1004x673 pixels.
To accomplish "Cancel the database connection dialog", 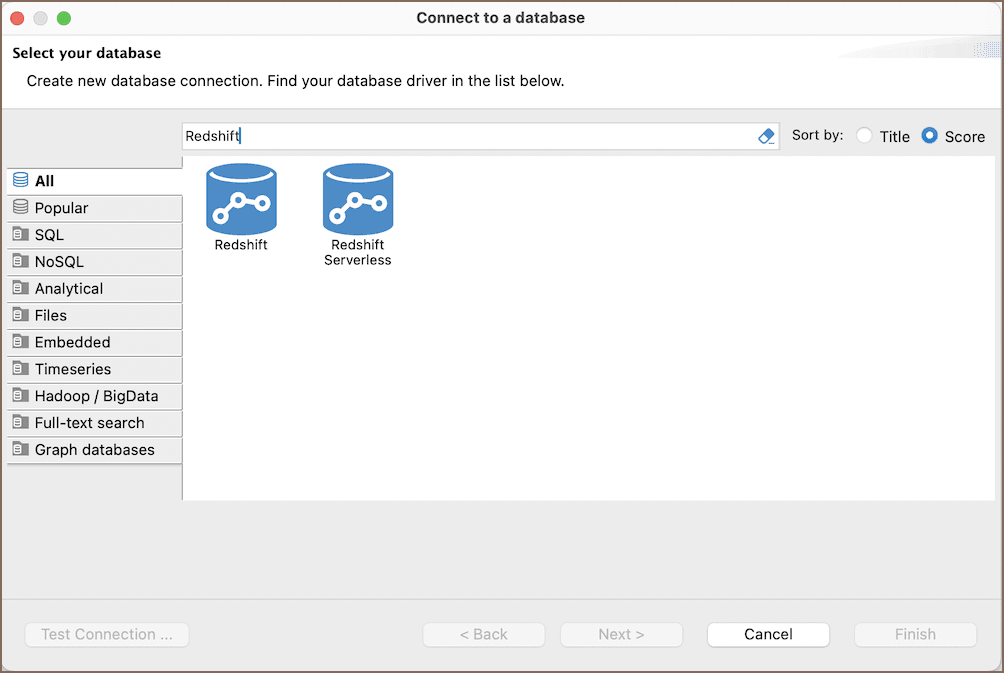I will (767, 634).
